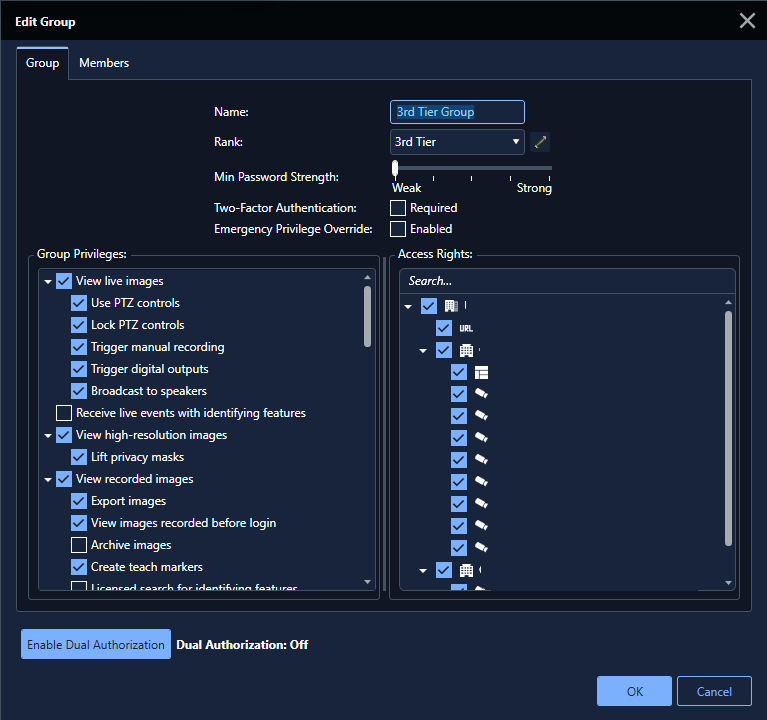Image resolution: width=767 pixels, height=720 pixels.
Task: Click the Emergency Privilege Override label
Action: (x=293, y=229)
